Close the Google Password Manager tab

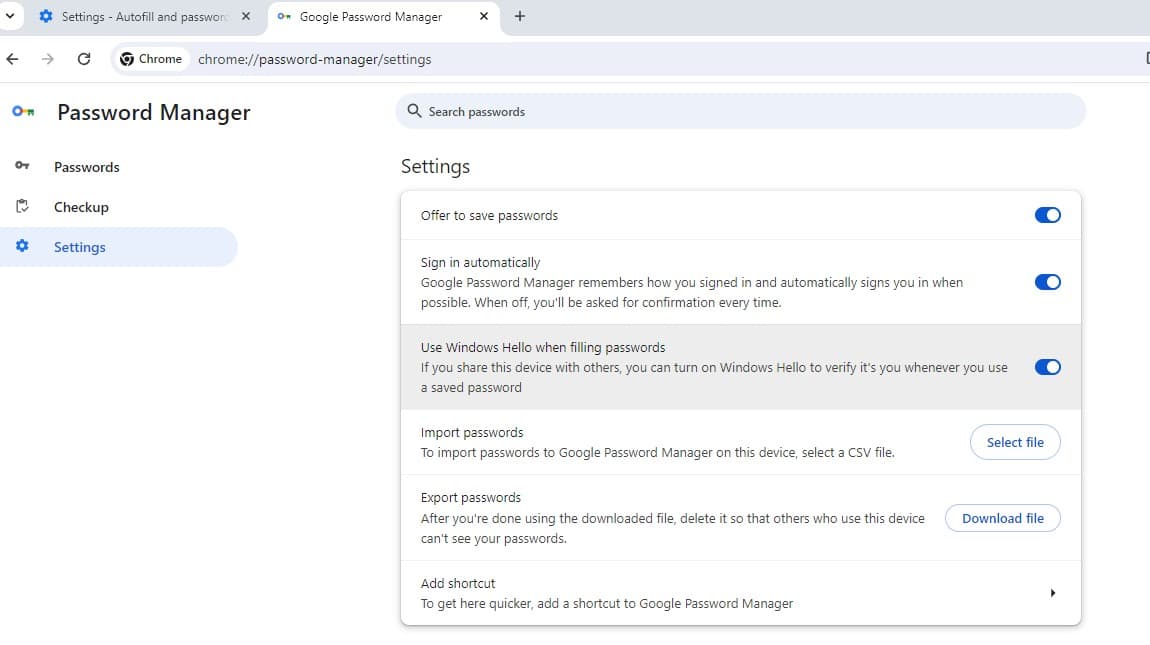(x=484, y=16)
